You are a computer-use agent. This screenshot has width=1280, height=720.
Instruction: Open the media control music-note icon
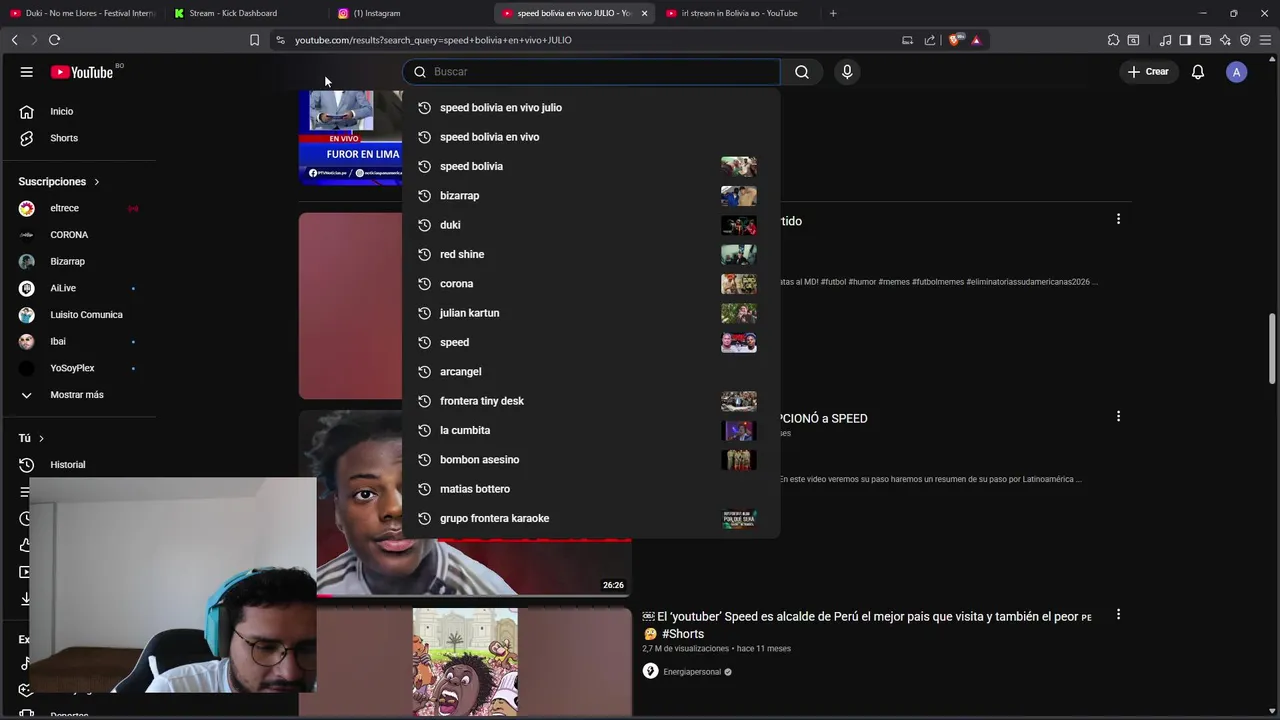pos(1165,40)
